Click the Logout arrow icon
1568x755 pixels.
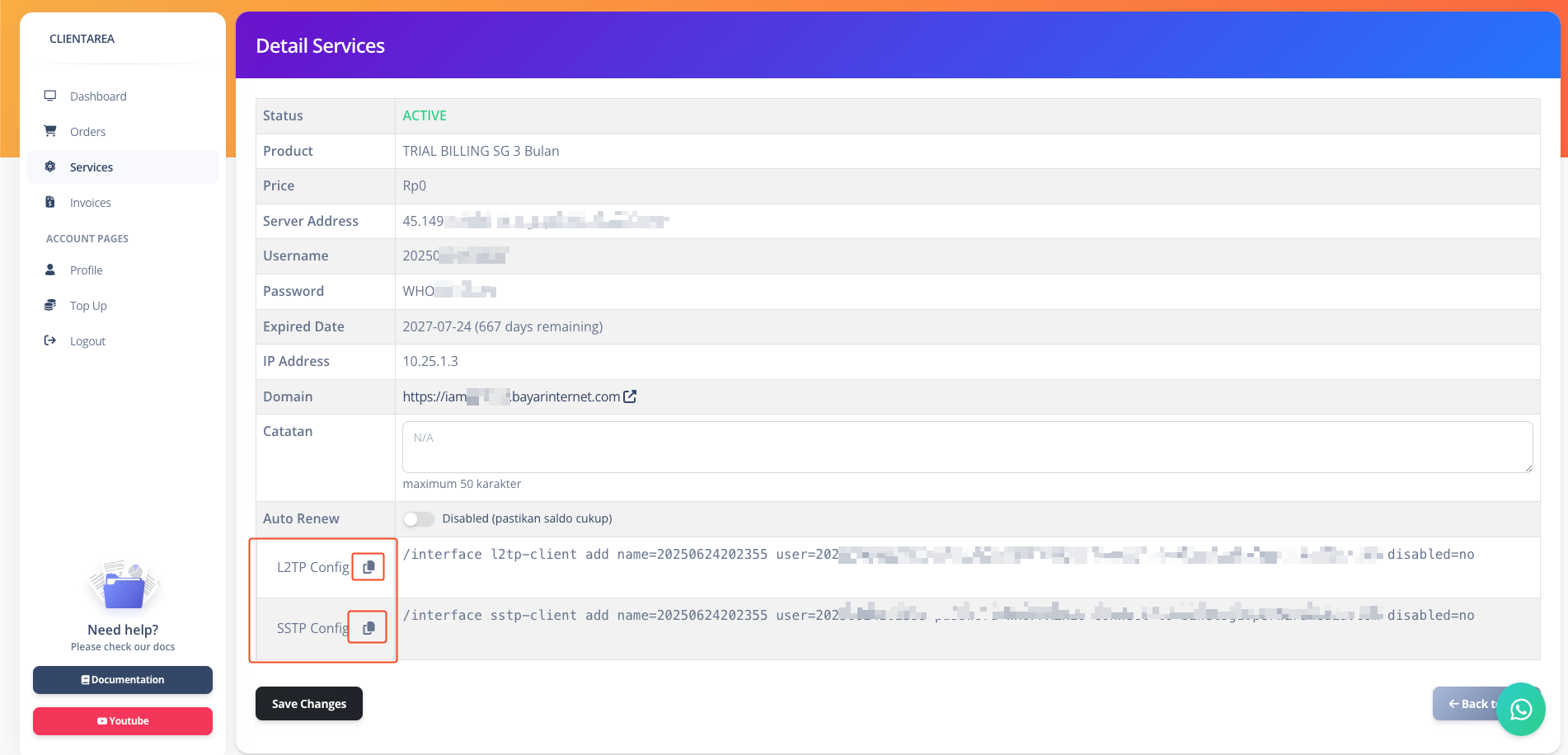[50, 340]
